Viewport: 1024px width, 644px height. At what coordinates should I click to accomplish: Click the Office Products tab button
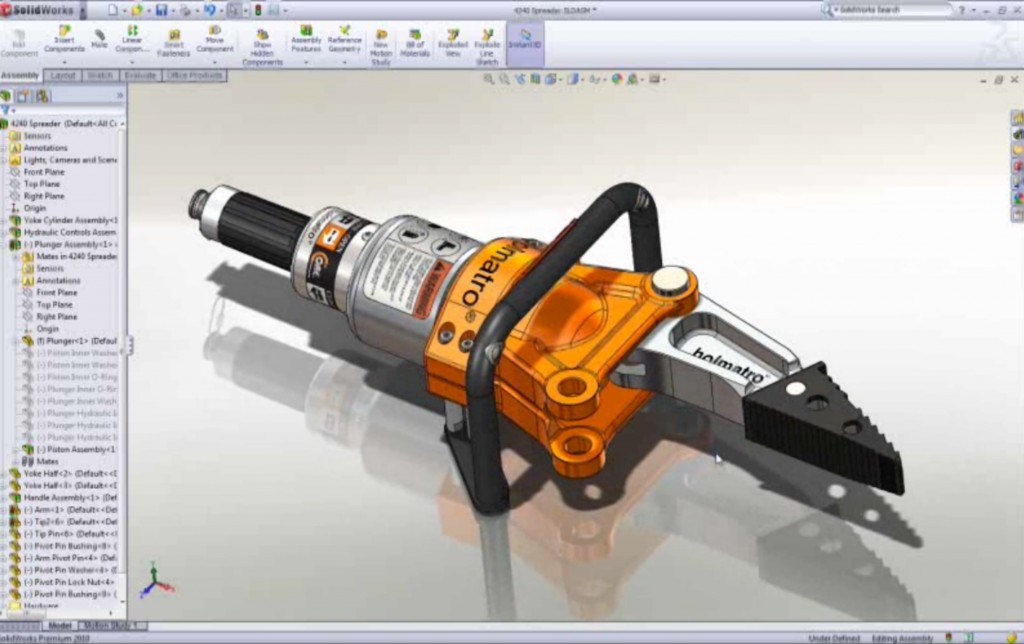pos(193,75)
